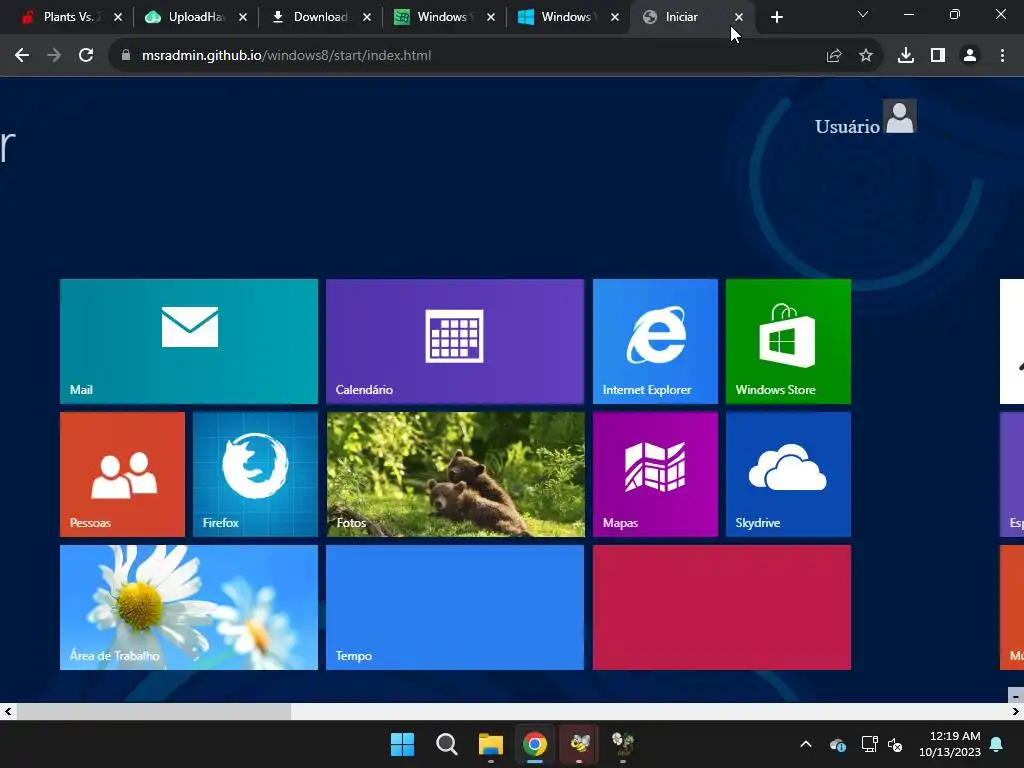Launch the Firefox tile
Viewport: 1024px width, 768px height.
pos(255,474)
